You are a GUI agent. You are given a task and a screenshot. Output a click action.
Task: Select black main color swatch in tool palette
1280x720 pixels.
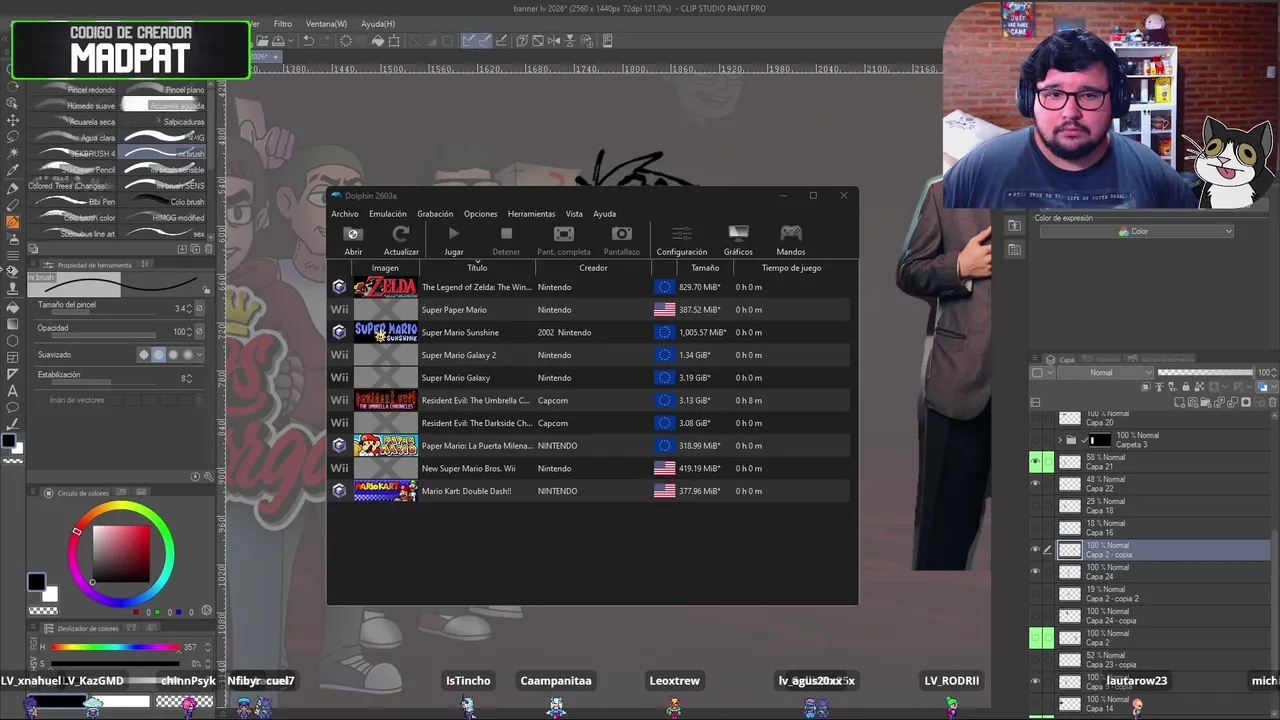pos(9,440)
